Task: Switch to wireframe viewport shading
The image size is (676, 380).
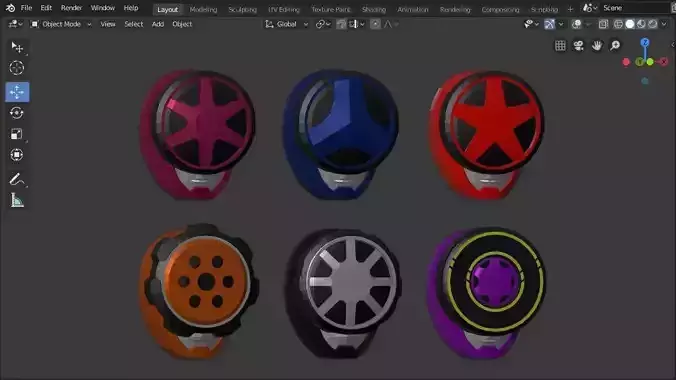Action: [x=618, y=24]
